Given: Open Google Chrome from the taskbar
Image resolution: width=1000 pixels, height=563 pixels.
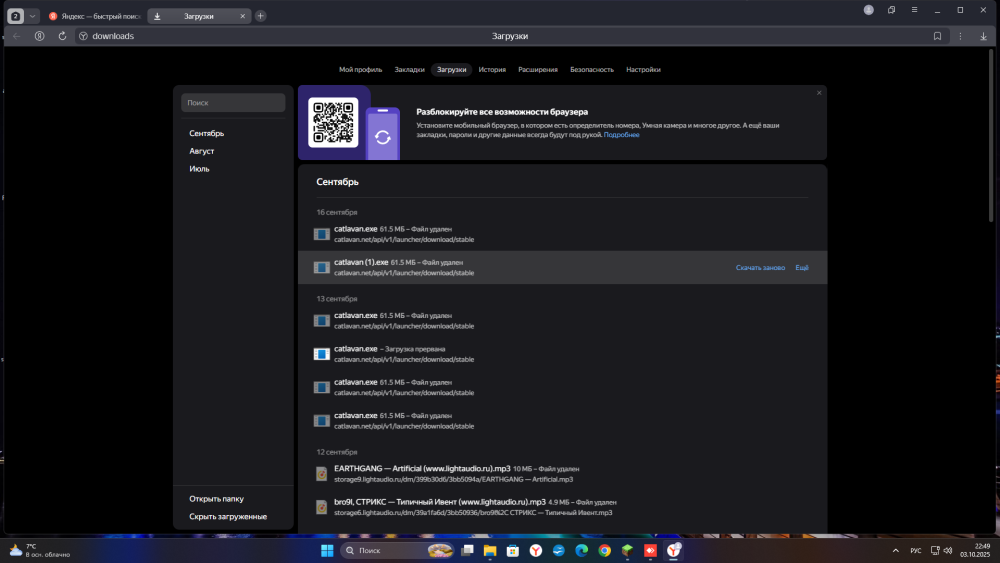Looking at the screenshot, I should (605, 550).
